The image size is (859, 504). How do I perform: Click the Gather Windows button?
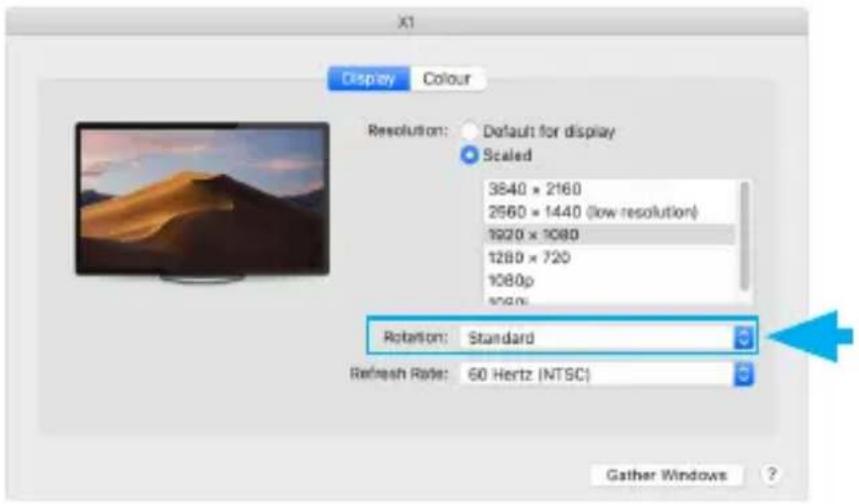pos(666,474)
